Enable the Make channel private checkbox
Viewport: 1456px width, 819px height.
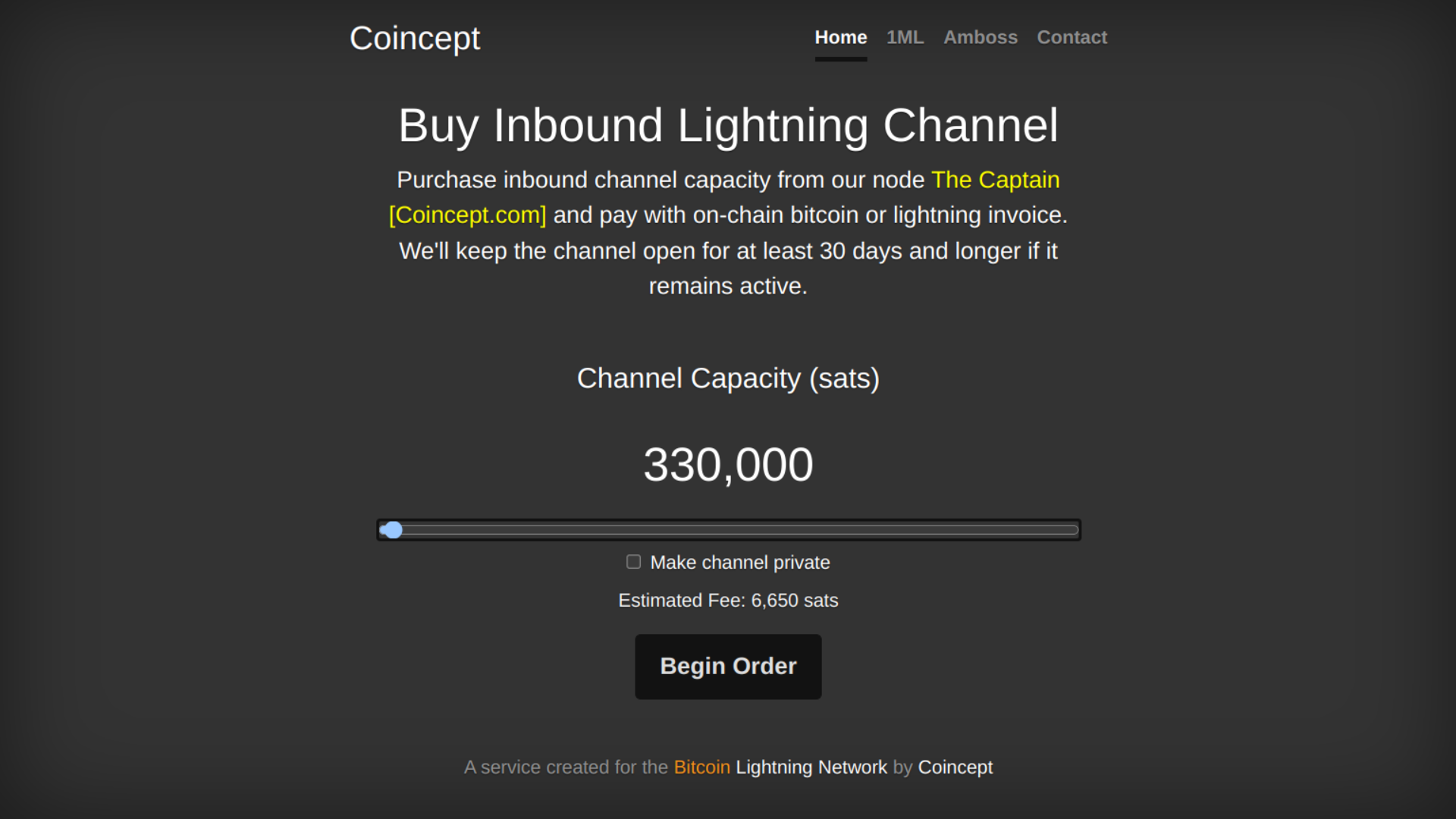[x=634, y=562]
